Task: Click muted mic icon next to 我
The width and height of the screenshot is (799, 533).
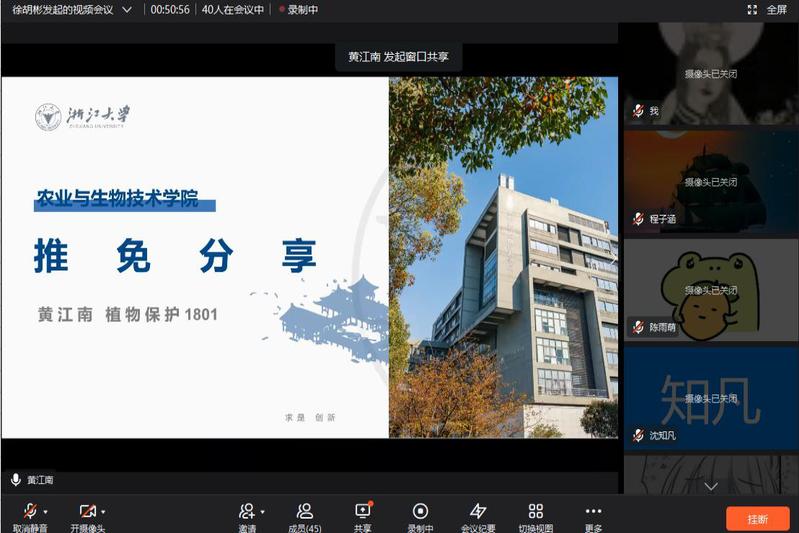Action: point(638,111)
